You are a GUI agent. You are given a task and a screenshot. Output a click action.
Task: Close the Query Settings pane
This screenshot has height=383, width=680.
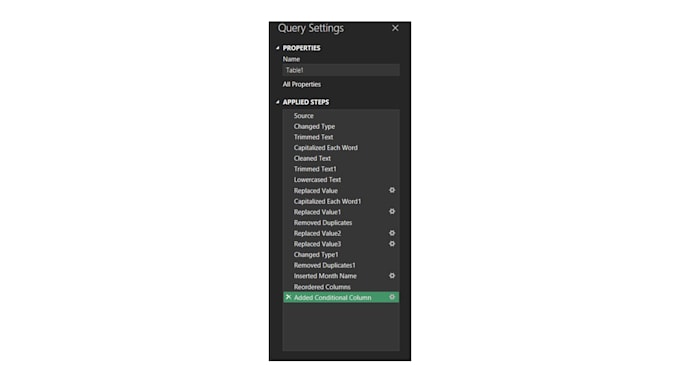[395, 28]
